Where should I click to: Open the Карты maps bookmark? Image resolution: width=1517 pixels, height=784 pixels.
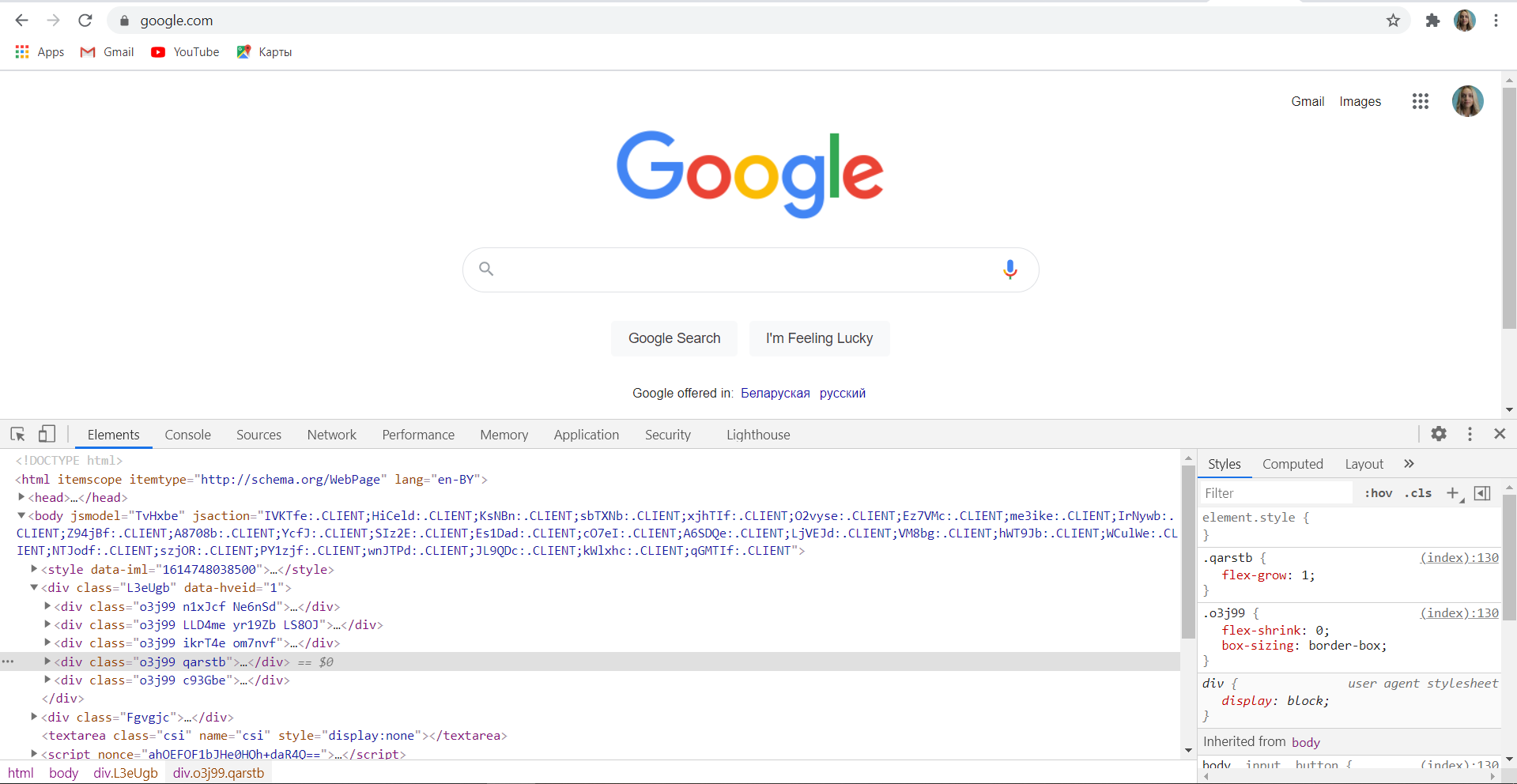[x=265, y=52]
